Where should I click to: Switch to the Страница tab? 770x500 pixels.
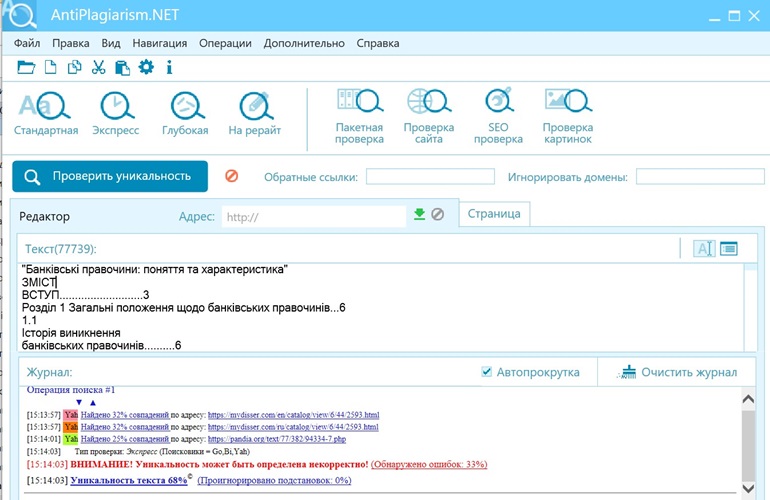pos(494,214)
